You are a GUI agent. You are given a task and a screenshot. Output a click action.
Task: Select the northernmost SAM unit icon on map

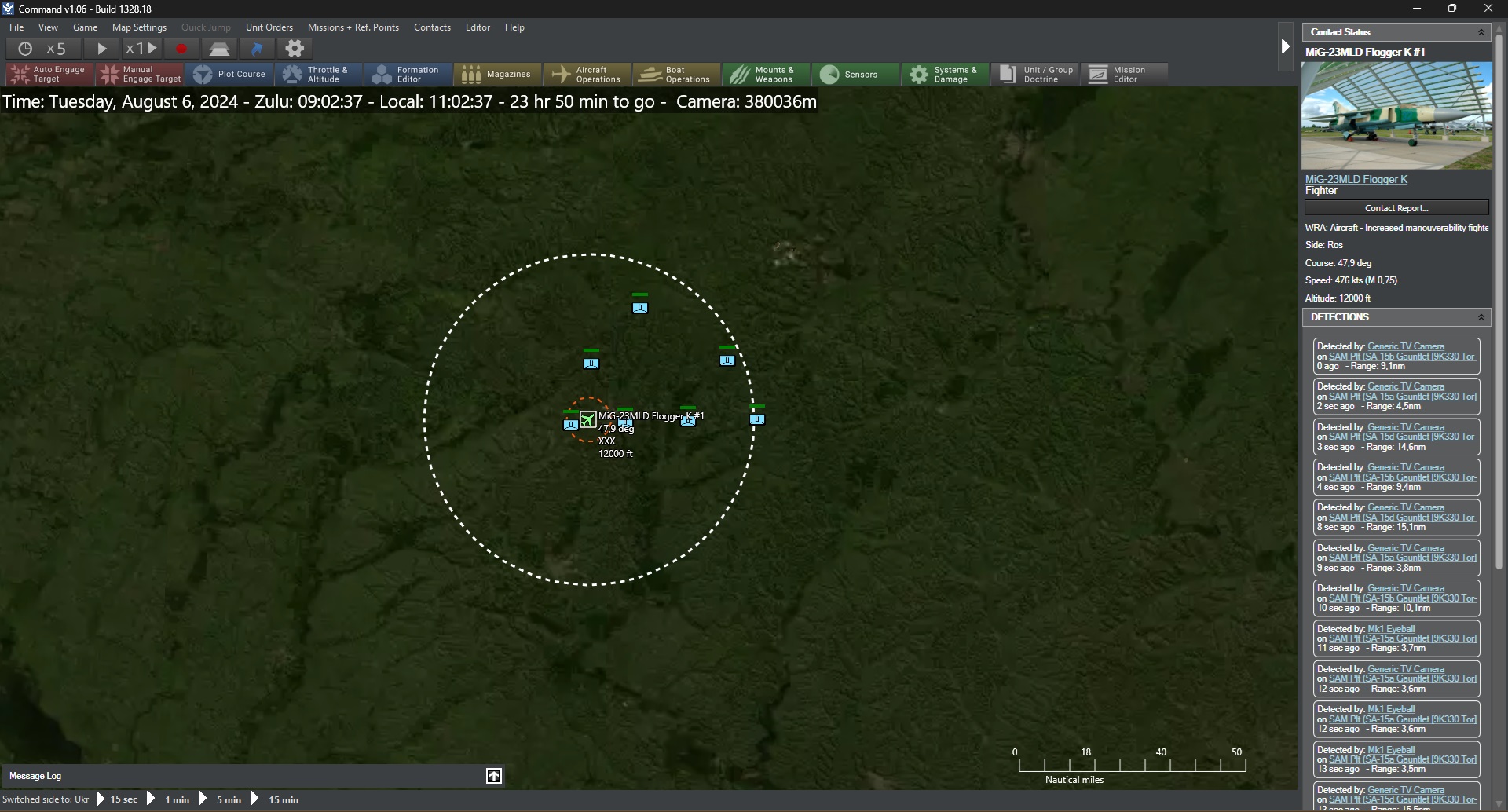click(x=640, y=307)
